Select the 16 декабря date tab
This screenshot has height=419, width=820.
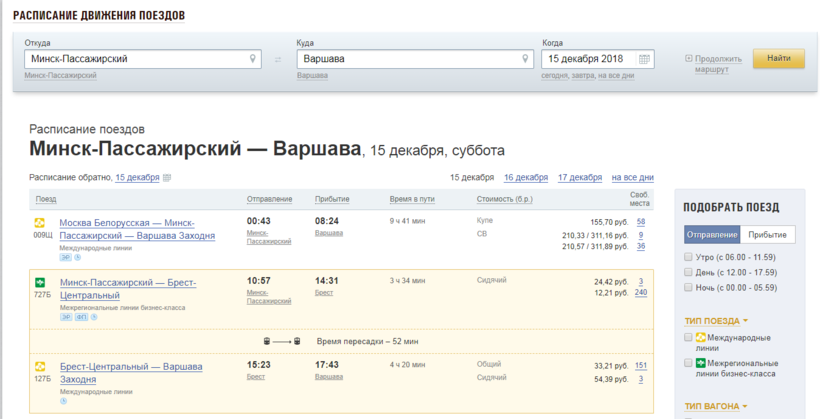[526, 178]
